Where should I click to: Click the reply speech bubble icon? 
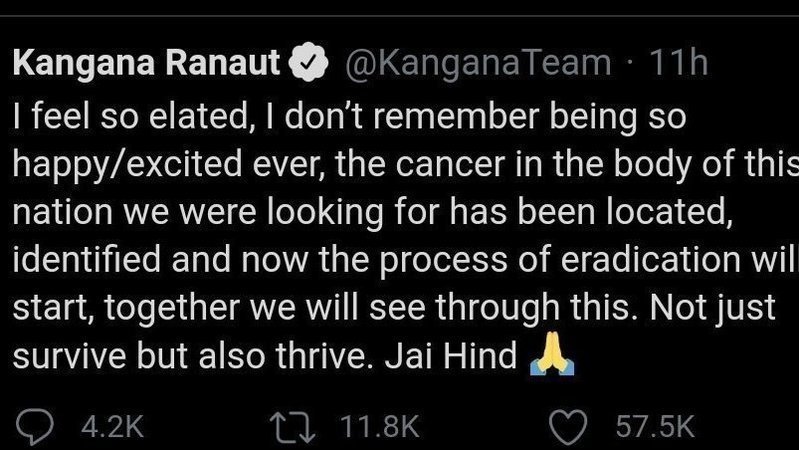tap(35, 427)
